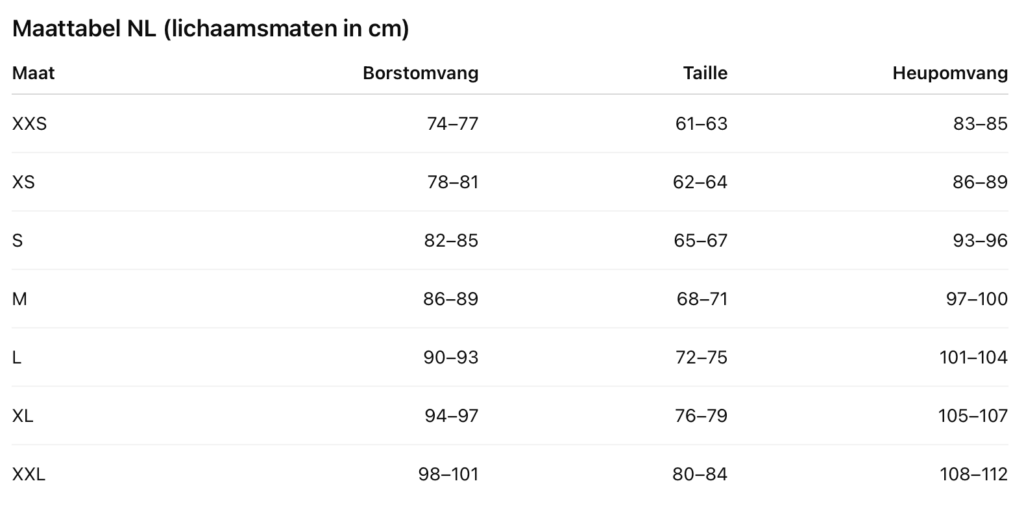Click the S hip value 93–96
Image resolution: width=1024 pixels, height=505 pixels.
pyautogui.click(x=980, y=241)
